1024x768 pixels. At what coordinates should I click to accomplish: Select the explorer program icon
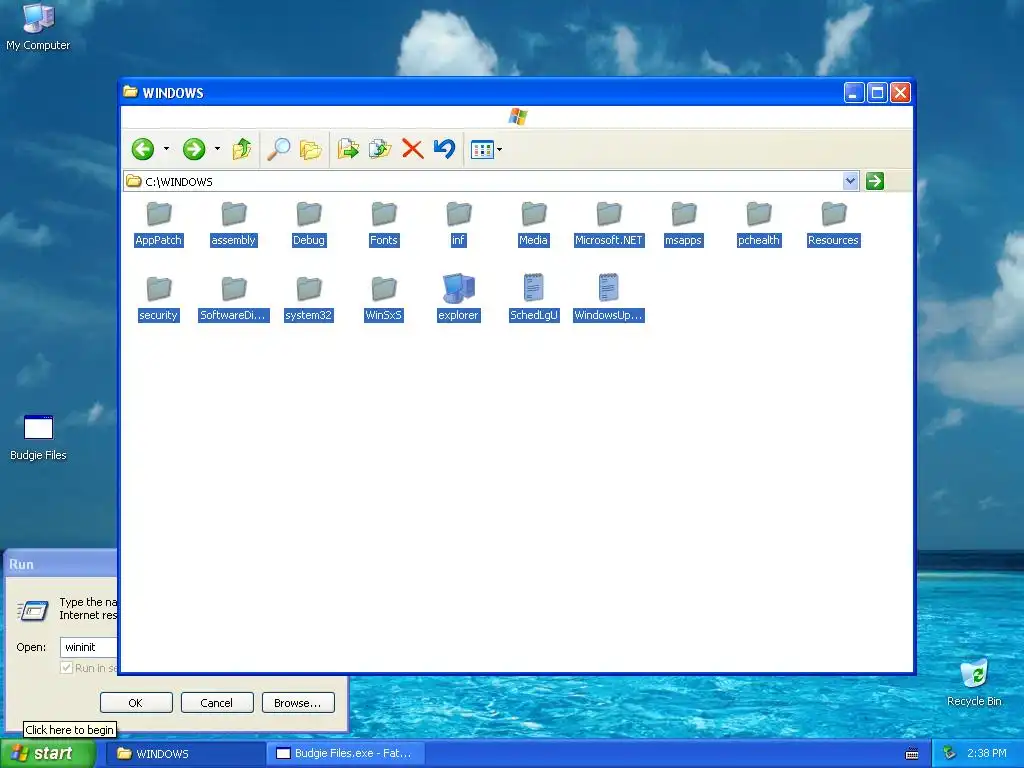tap(458, 299)
